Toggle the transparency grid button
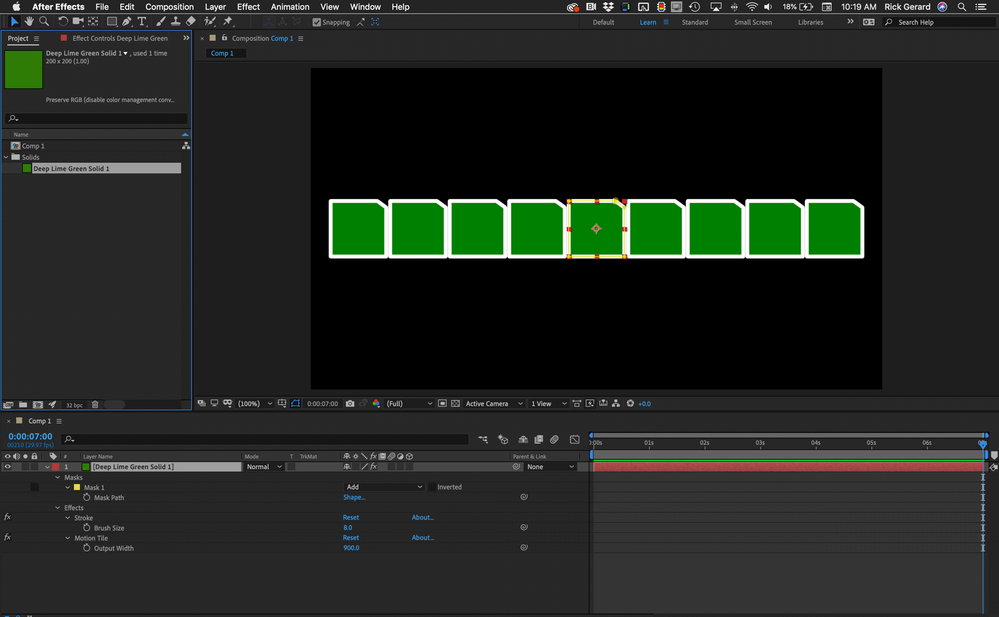The image size is (999, 617). click(456, 403)
